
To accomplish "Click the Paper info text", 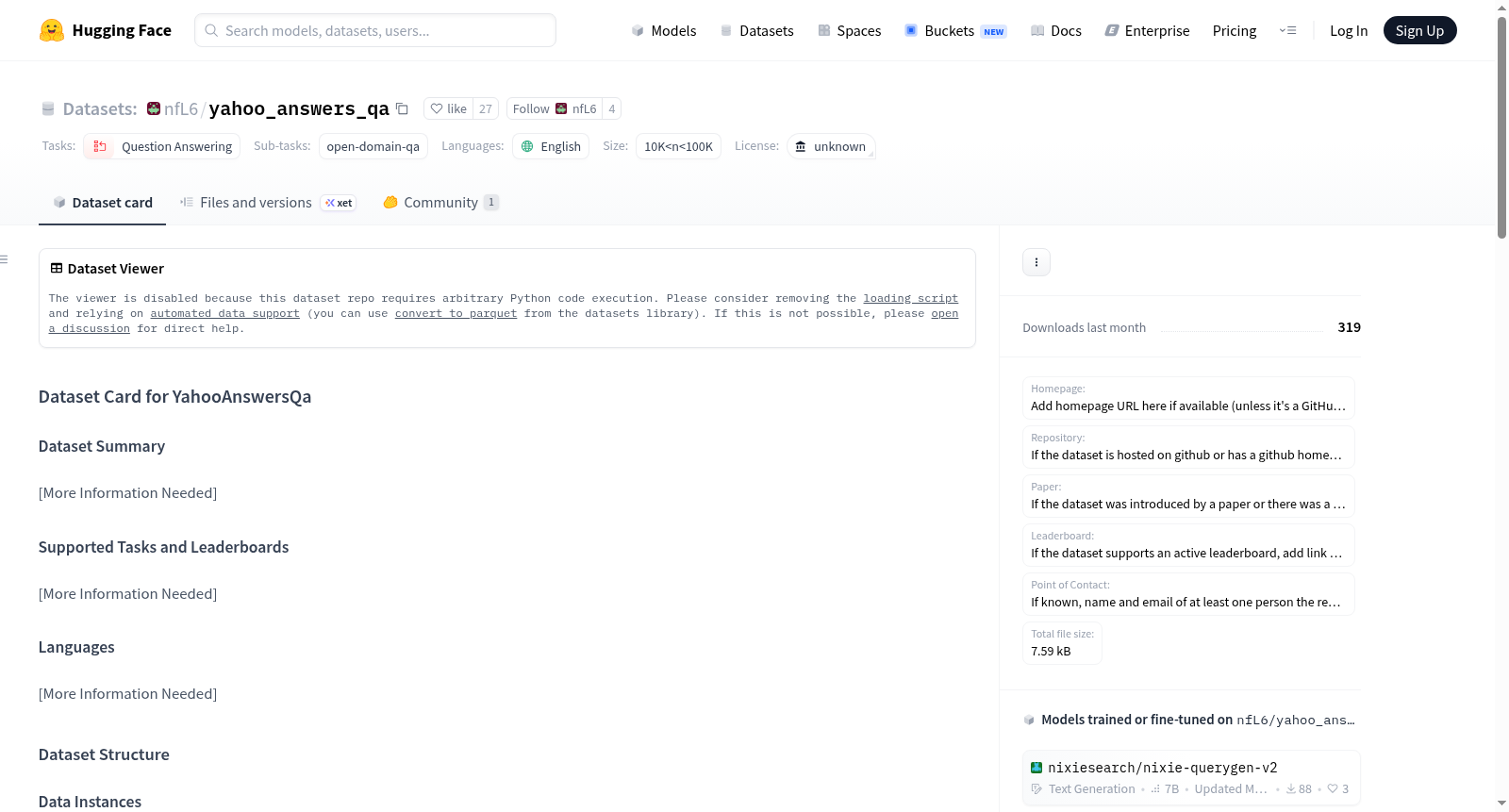I will 1188,505.
